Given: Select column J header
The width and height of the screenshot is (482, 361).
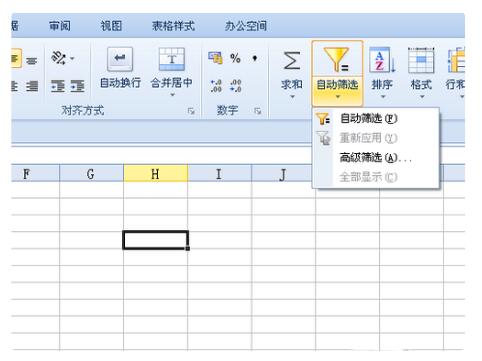Looking at the screenshot, I should [283, 173].
